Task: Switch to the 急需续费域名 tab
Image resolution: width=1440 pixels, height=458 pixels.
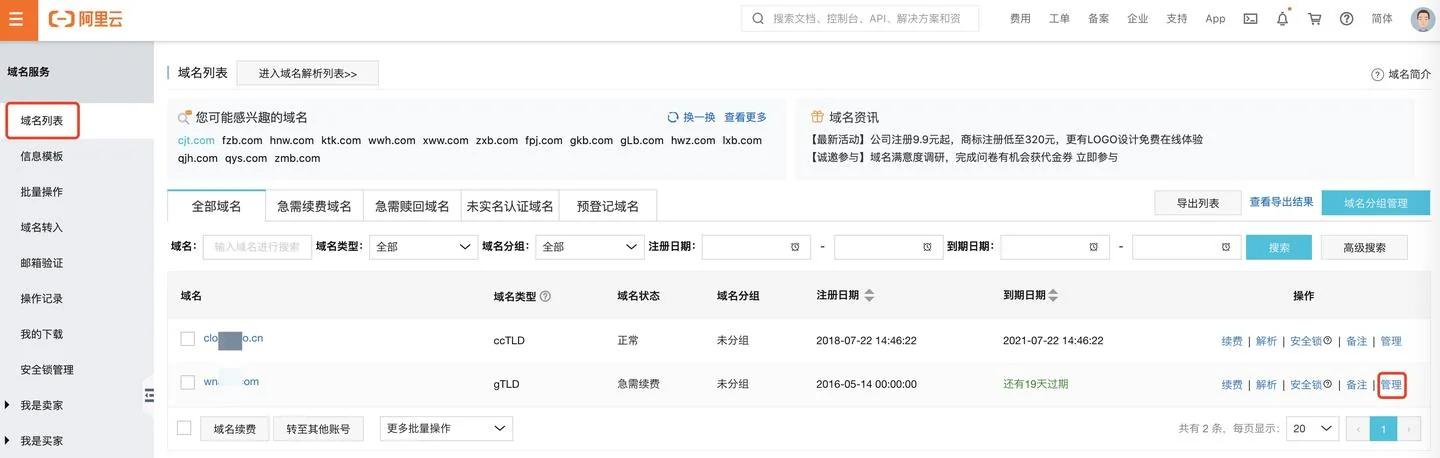Action: (x=314, y=206)
